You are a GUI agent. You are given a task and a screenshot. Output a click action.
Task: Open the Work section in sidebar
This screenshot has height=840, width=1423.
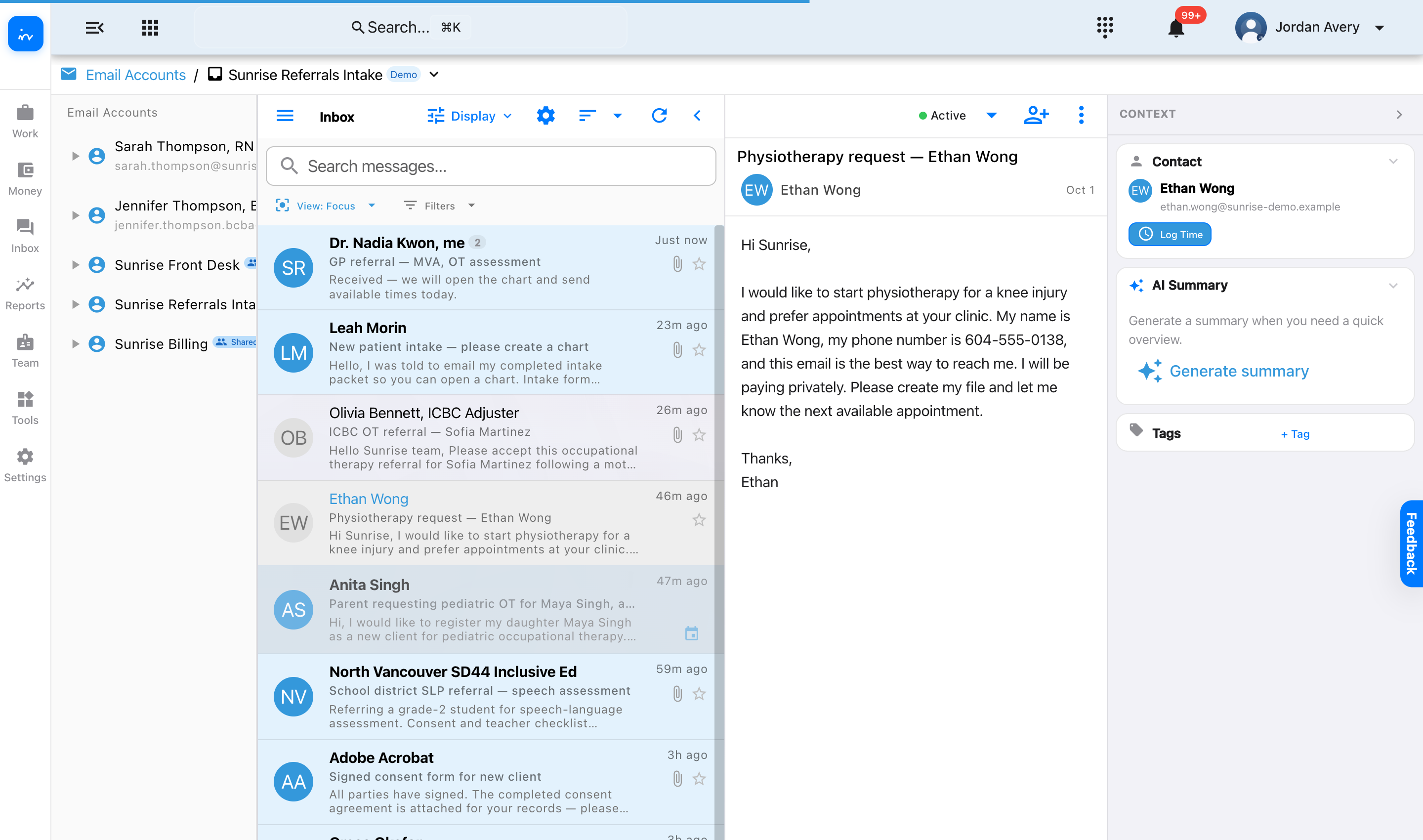tap(25, 122)
